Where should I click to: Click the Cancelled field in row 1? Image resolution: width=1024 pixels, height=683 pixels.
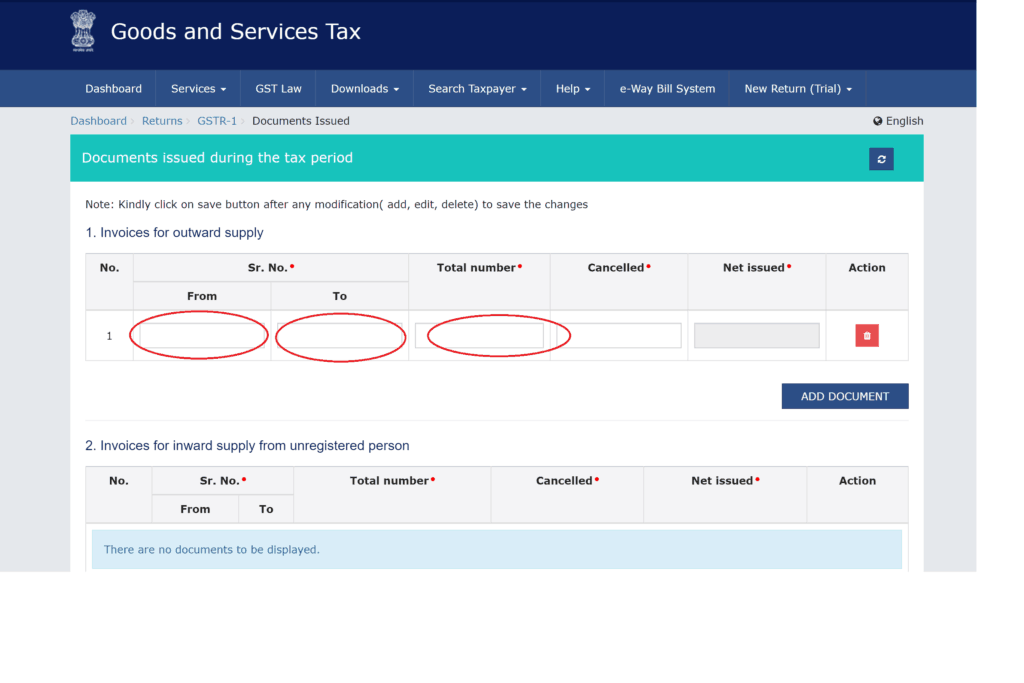click(x=618, y=336)
